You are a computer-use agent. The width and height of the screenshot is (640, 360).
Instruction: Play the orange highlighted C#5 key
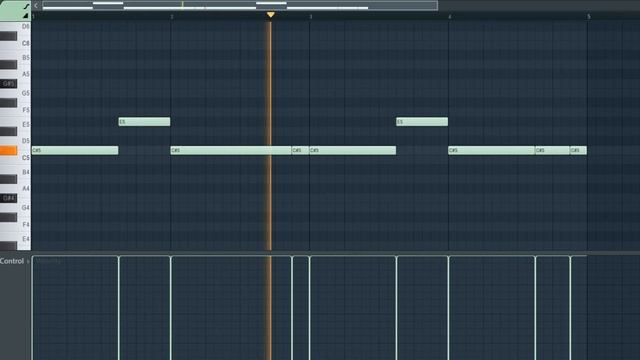[x=9, y=151]
